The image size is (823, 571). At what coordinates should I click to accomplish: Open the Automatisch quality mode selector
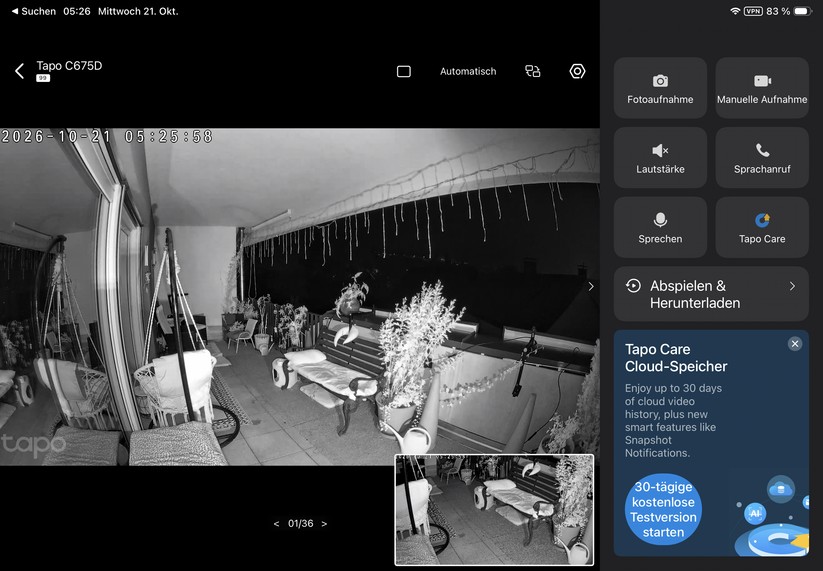click(468, 71)
